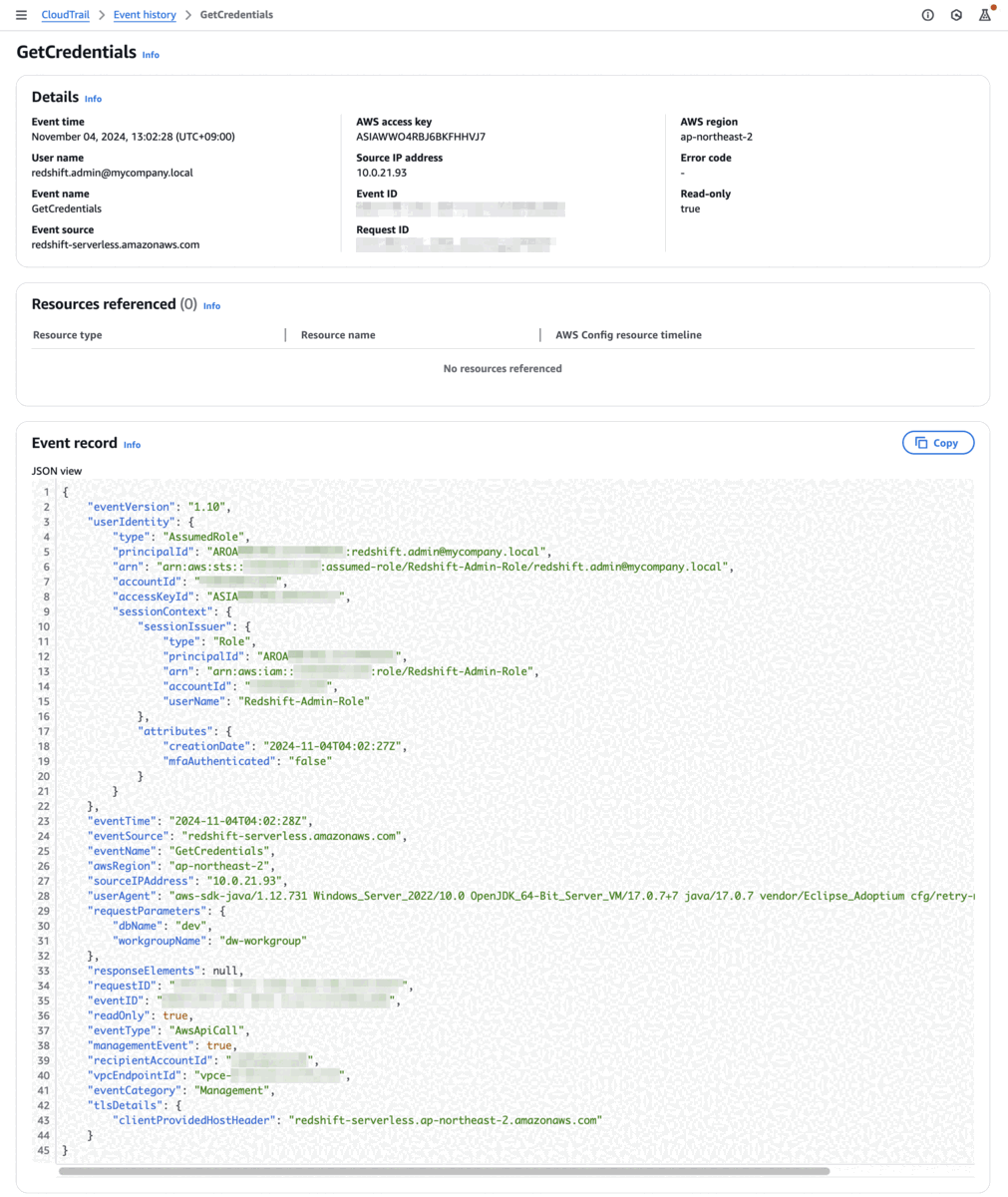This screenshot has height=1197, width=1008.
Task: Click the "AssumedRole" type value in JSON
Action: pyautogui.click(x=206, y=537)
